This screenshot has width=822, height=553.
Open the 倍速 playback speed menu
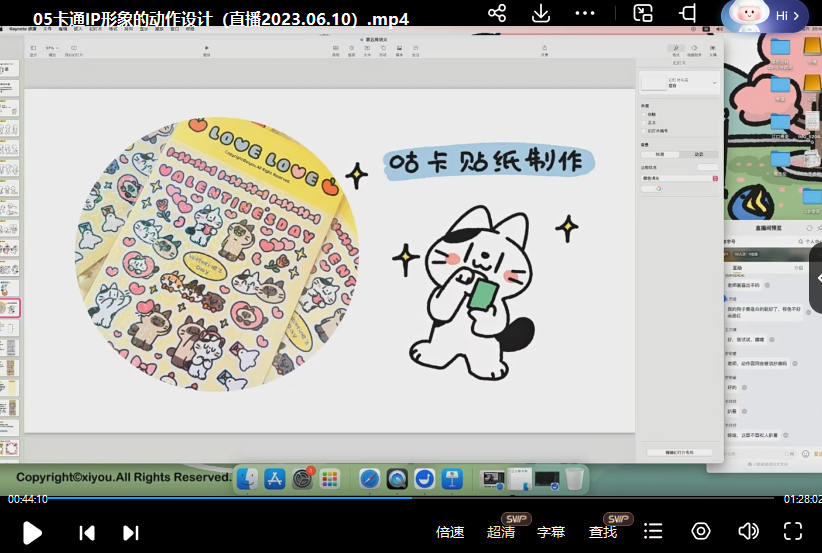pyautogui.click(x=450, y=532)
